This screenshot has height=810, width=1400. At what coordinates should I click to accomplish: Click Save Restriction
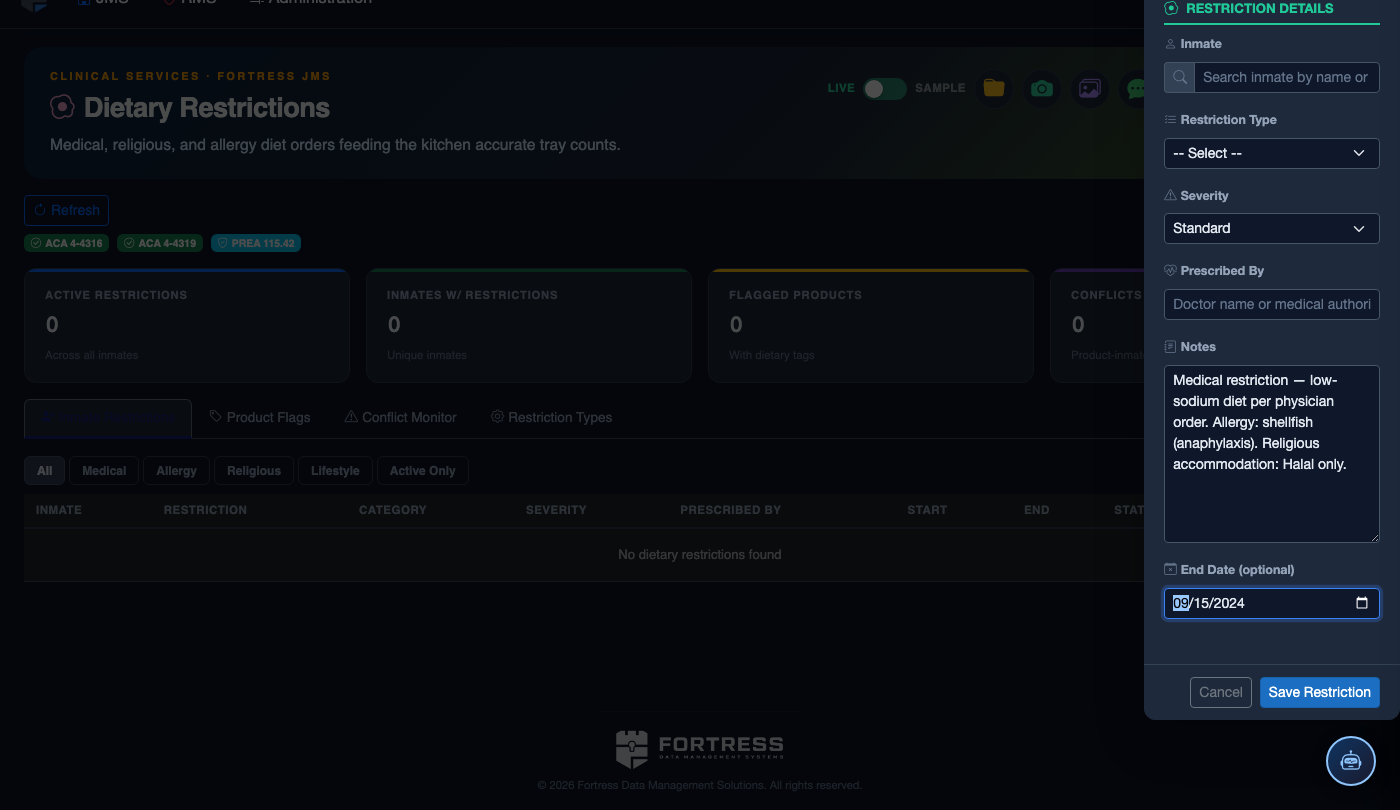point(1320,692)
